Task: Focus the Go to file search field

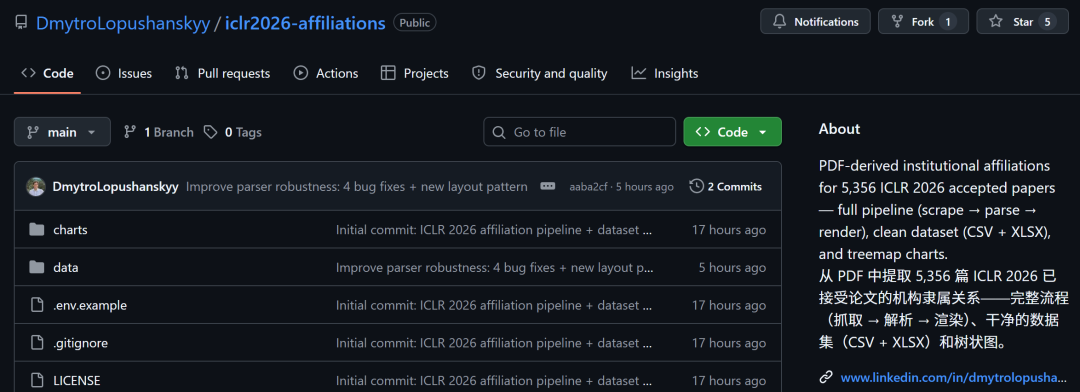Action: coord(579,132)
